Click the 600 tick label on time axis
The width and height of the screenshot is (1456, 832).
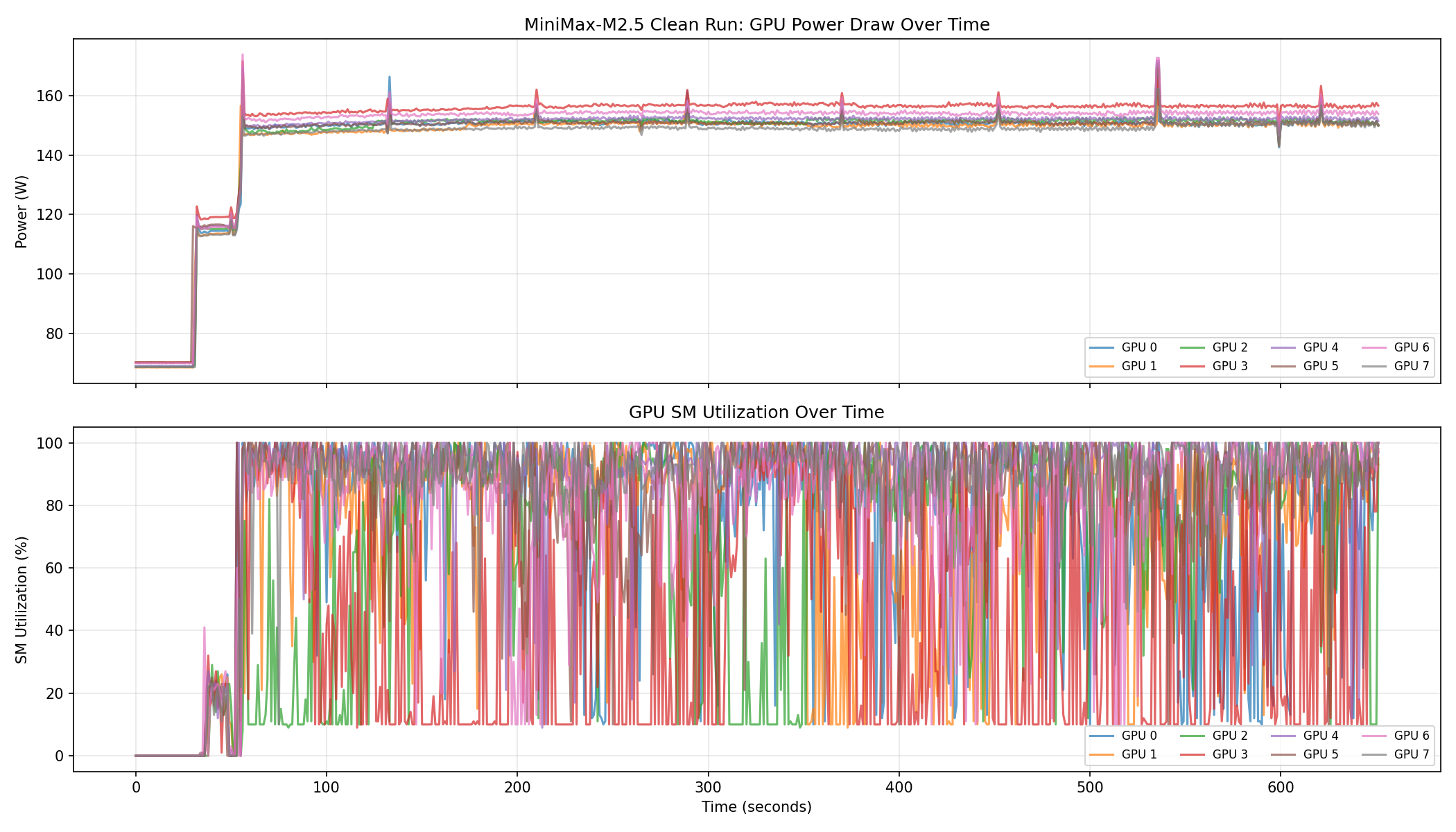pos(1281,788)
